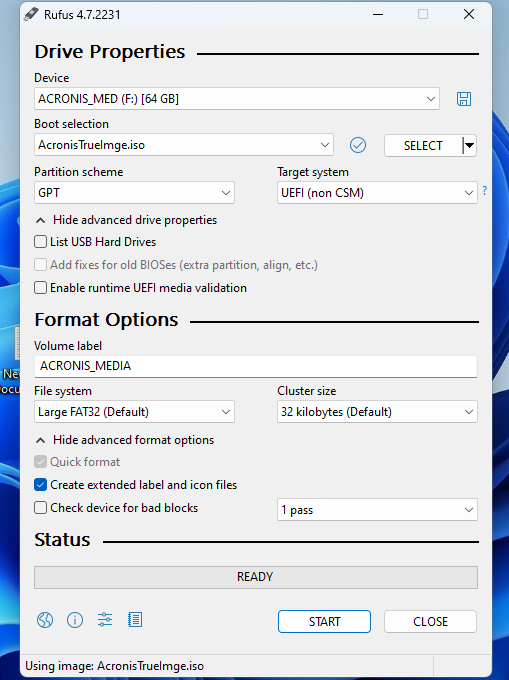Open the settings sliders icon

tap(105, 620)
